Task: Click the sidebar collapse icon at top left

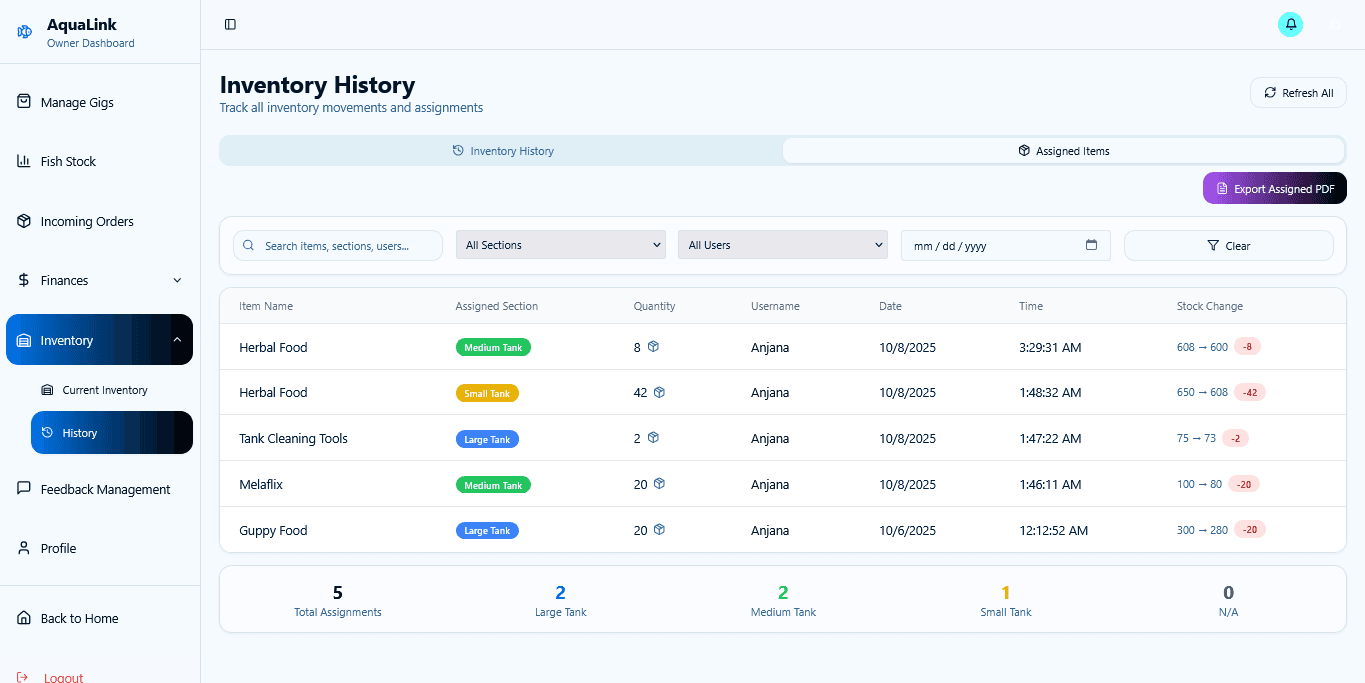Action: 230,23
